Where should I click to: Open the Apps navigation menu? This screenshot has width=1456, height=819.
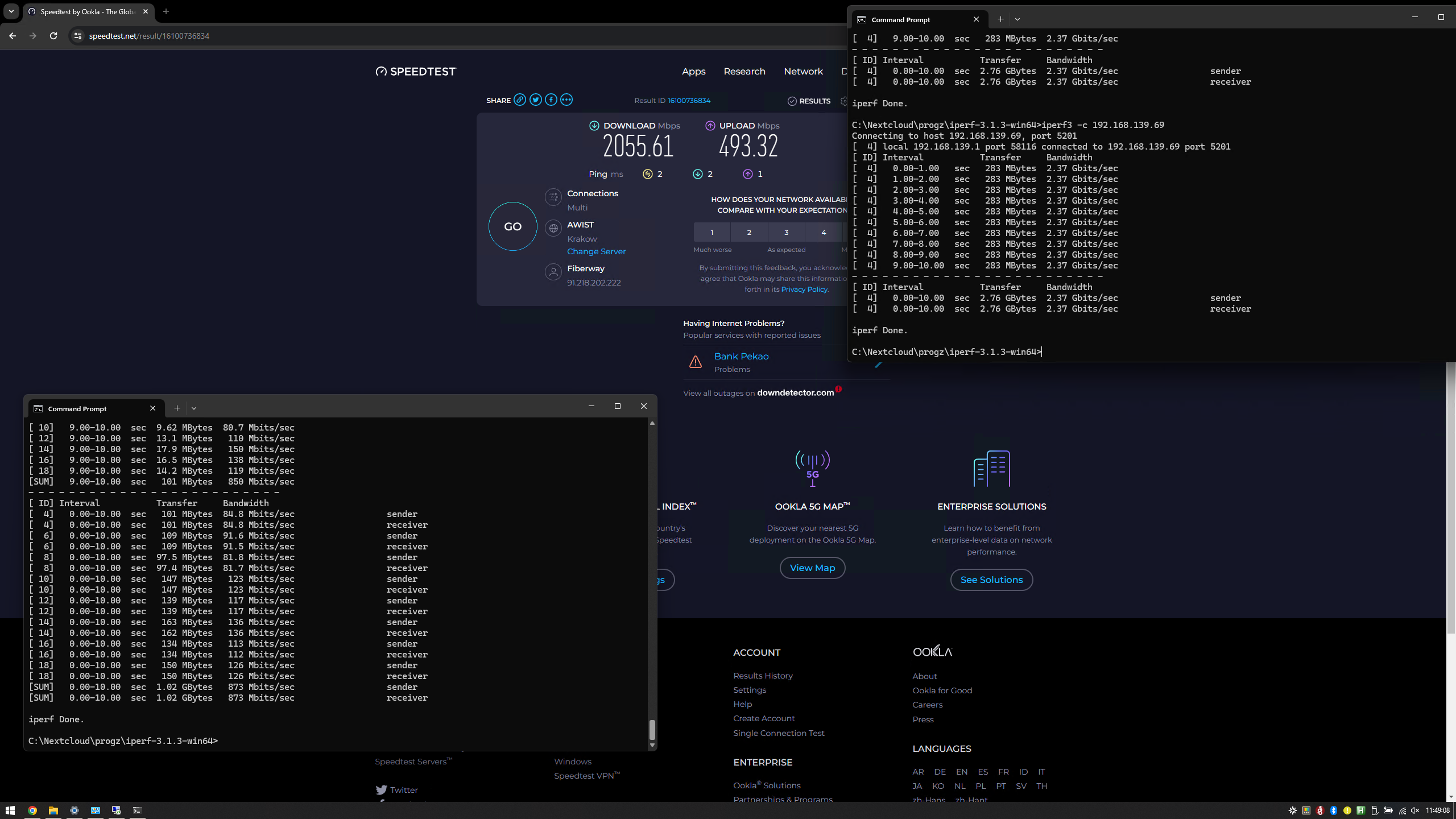point(693,71)
